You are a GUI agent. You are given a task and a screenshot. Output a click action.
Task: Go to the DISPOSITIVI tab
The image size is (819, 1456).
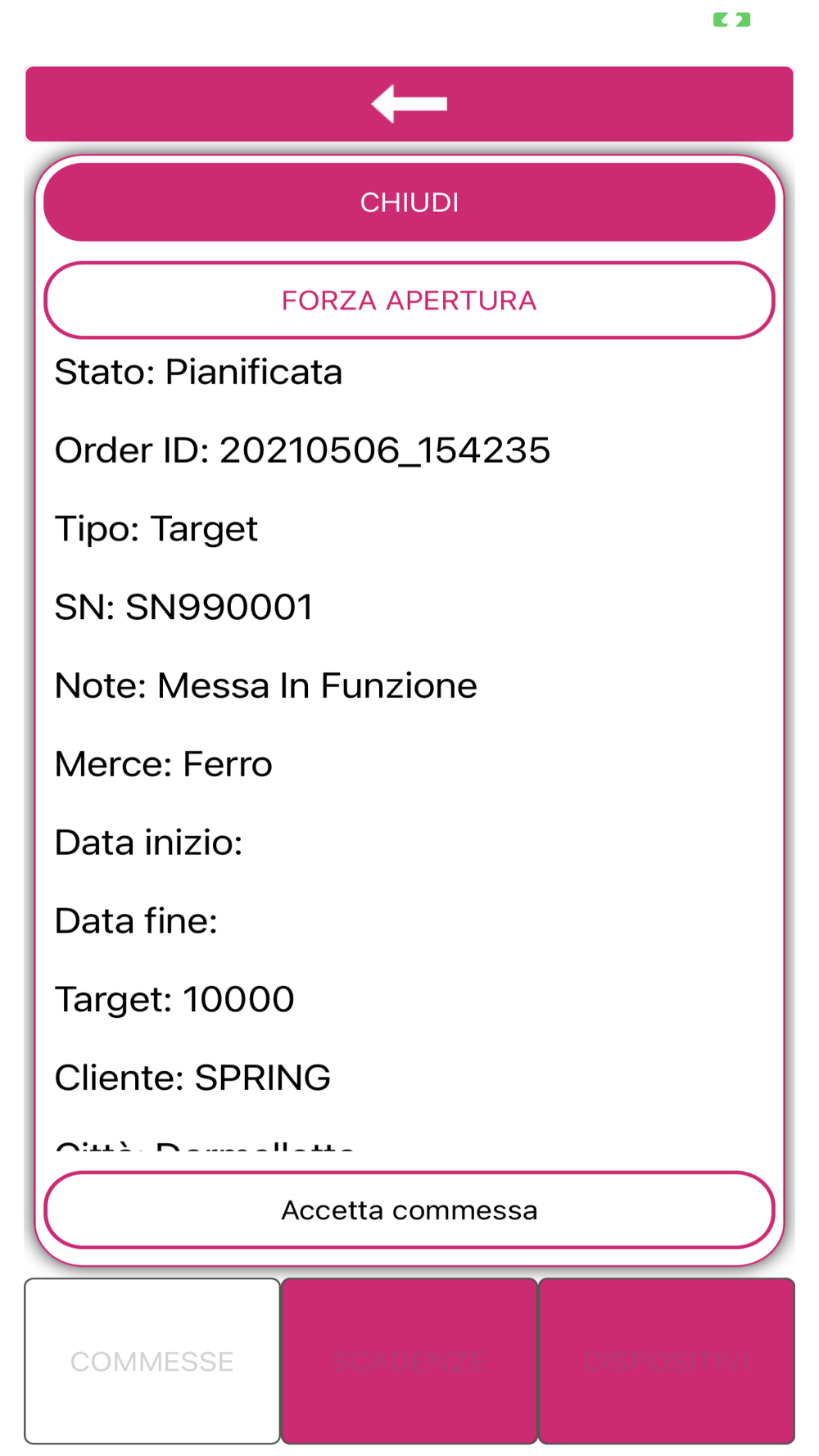(666, 1360)
